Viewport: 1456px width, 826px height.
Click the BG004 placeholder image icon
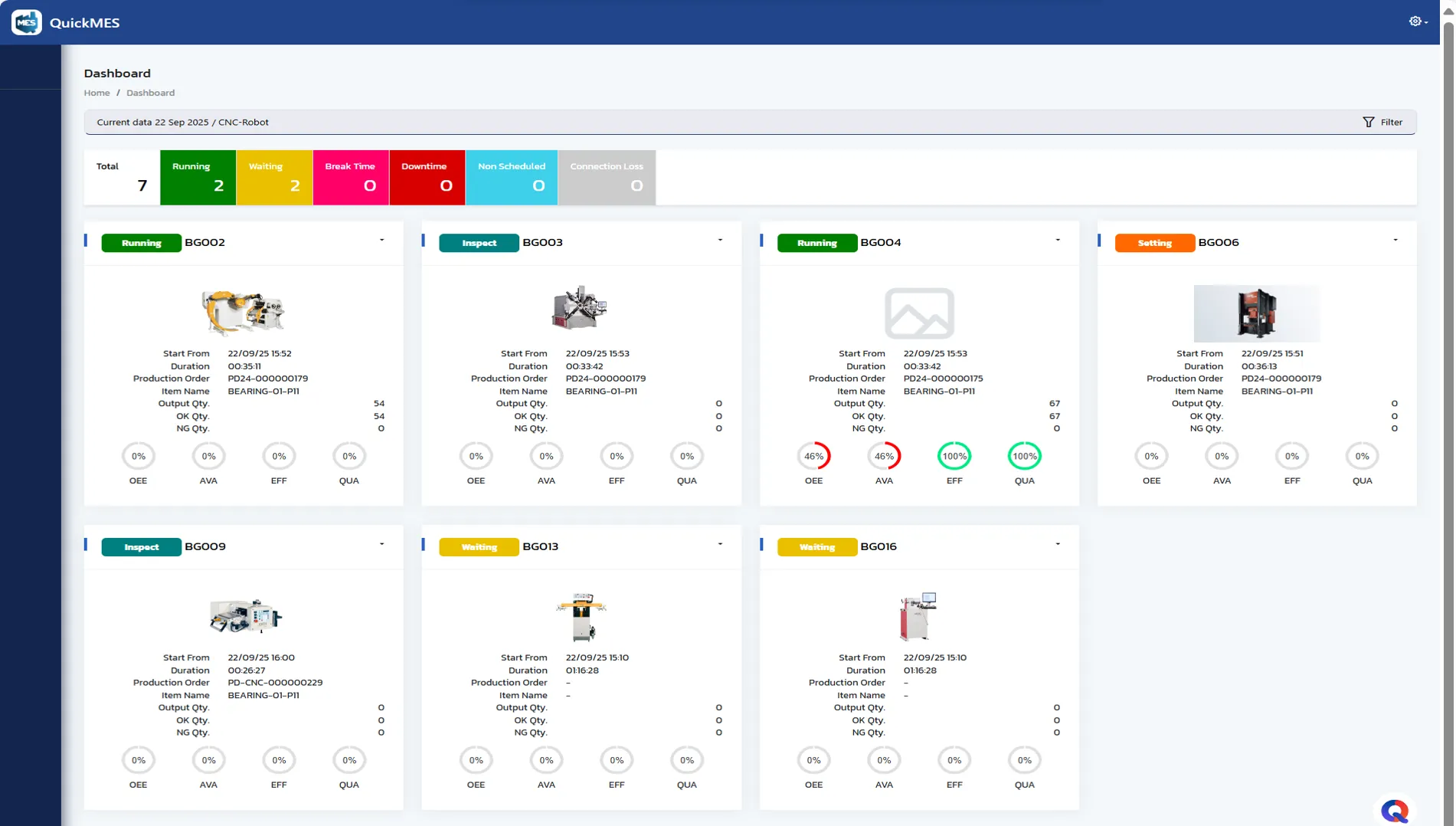click(x=919, y=313)
